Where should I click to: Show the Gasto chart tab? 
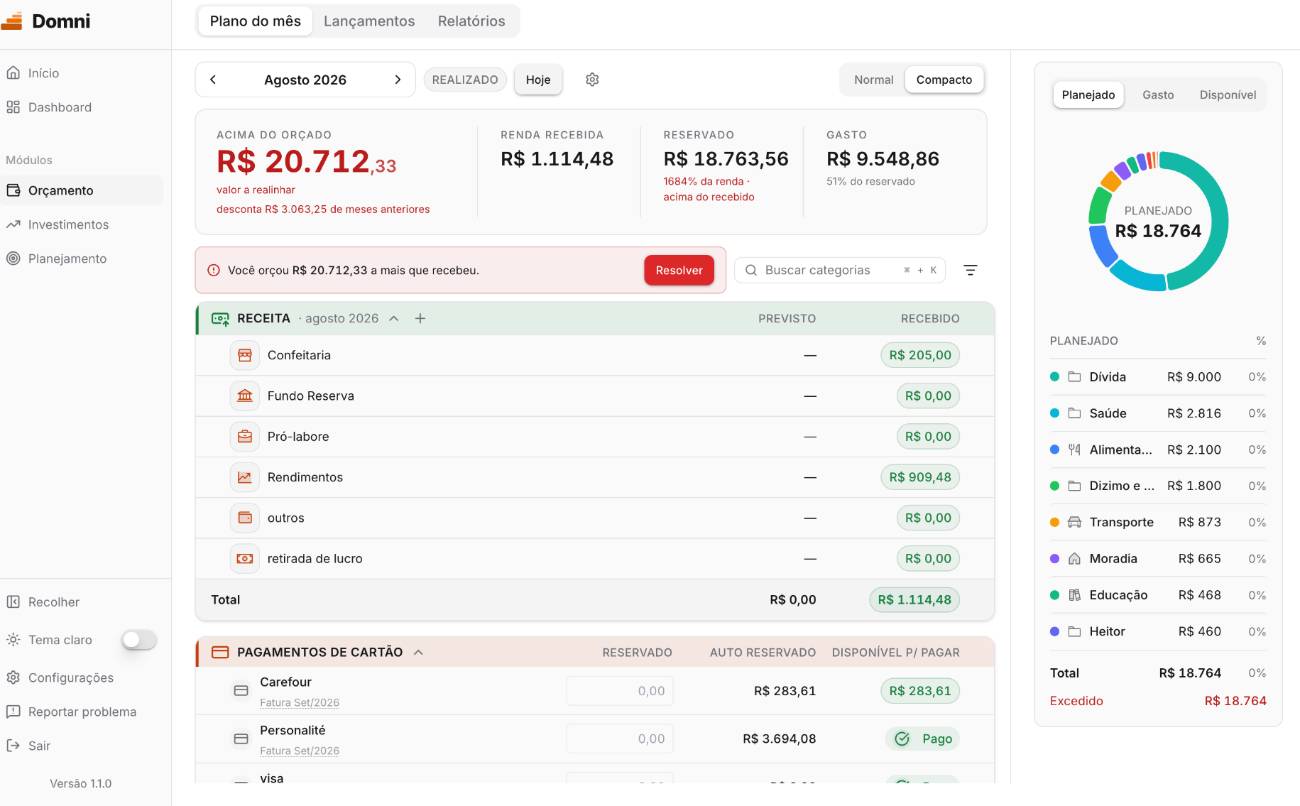tap(1158, 95)
